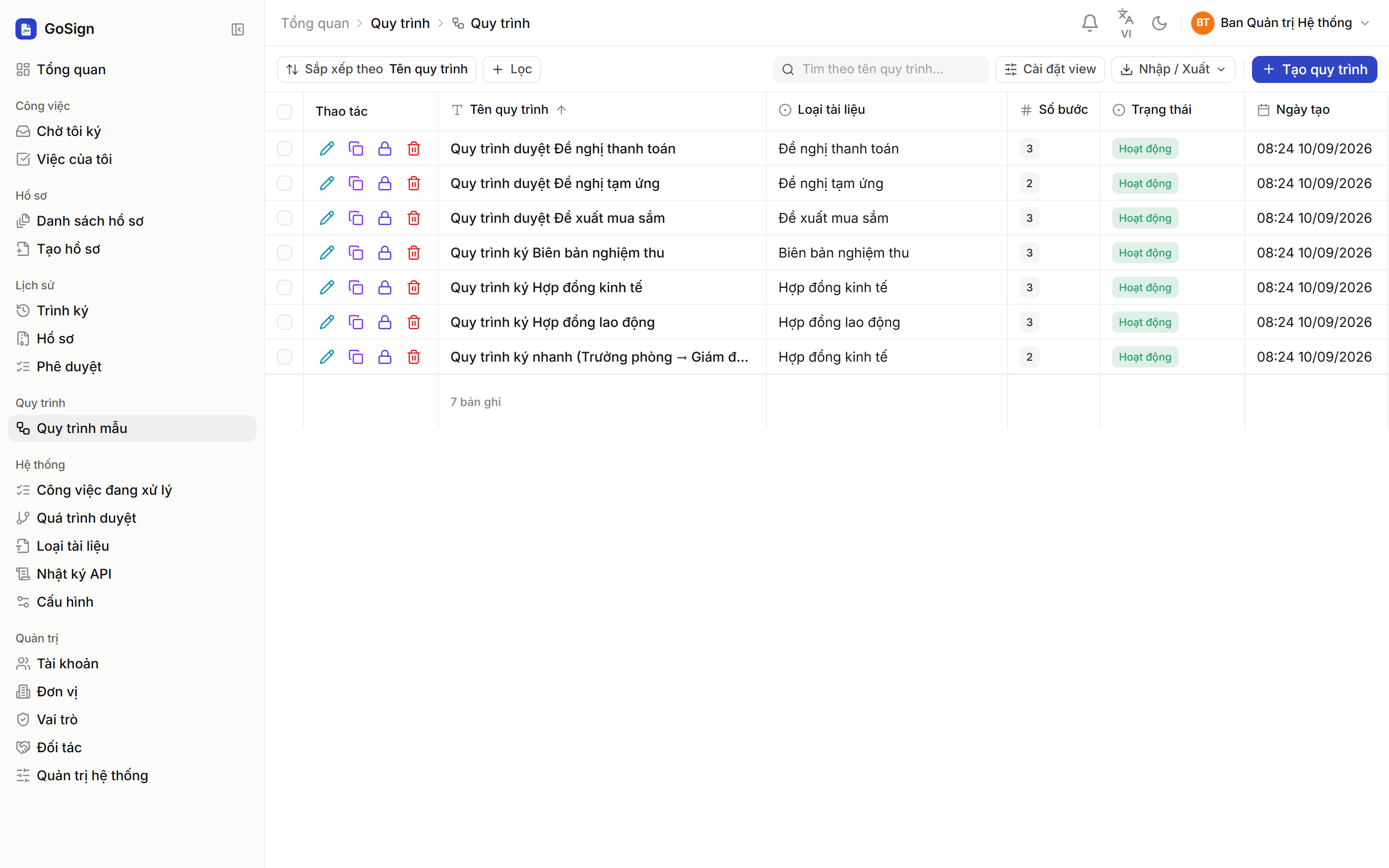Image resolution: width=1389 pixels, height=868 pixels.
Task: Duplicate Quy trình duyệt Đề nghị tạm ứng
Action: click(x=356, y=184)
